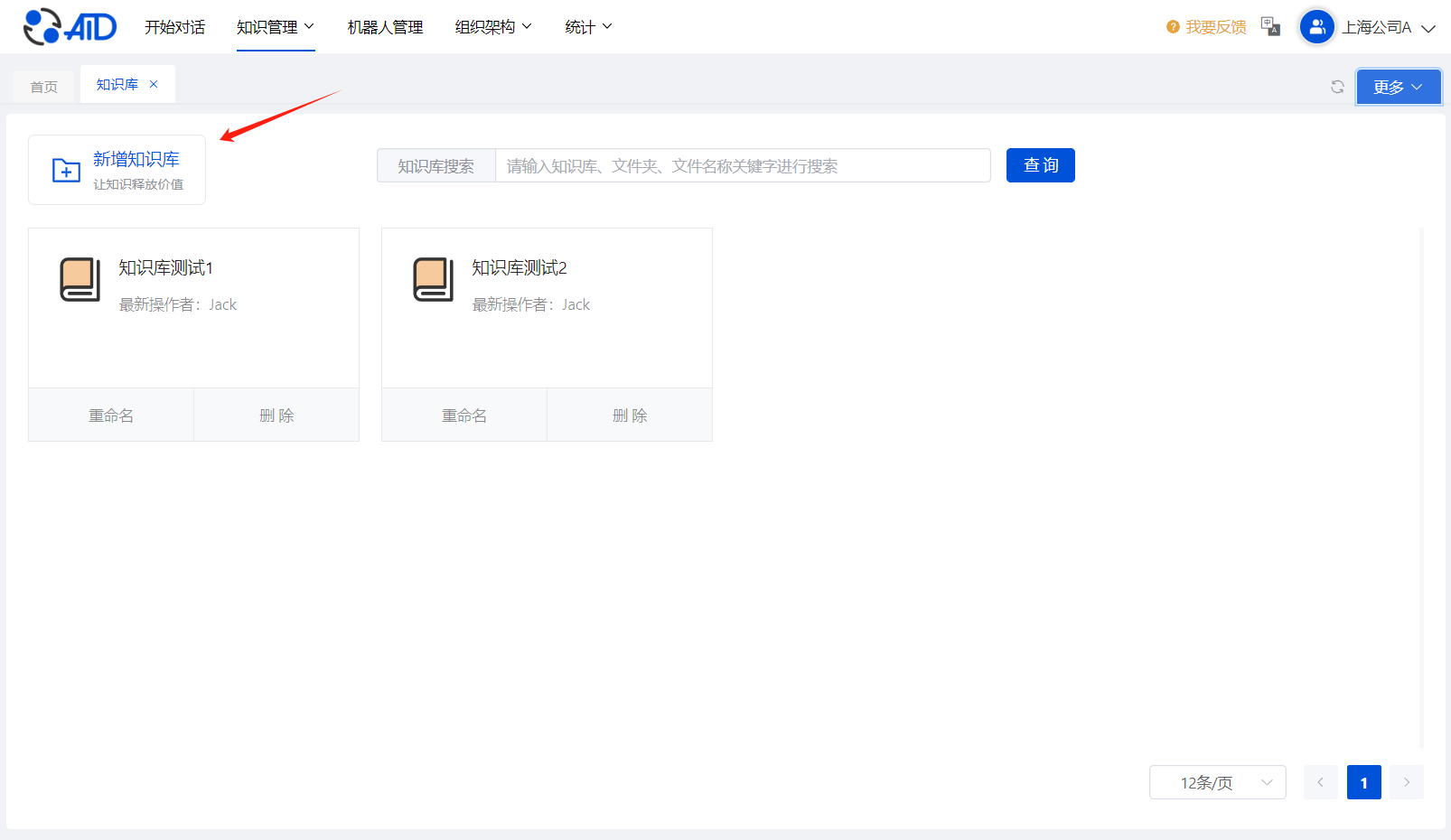
Task: Click 最新操作者: Jack under 知识库测试1
Action: click(178, 304)
